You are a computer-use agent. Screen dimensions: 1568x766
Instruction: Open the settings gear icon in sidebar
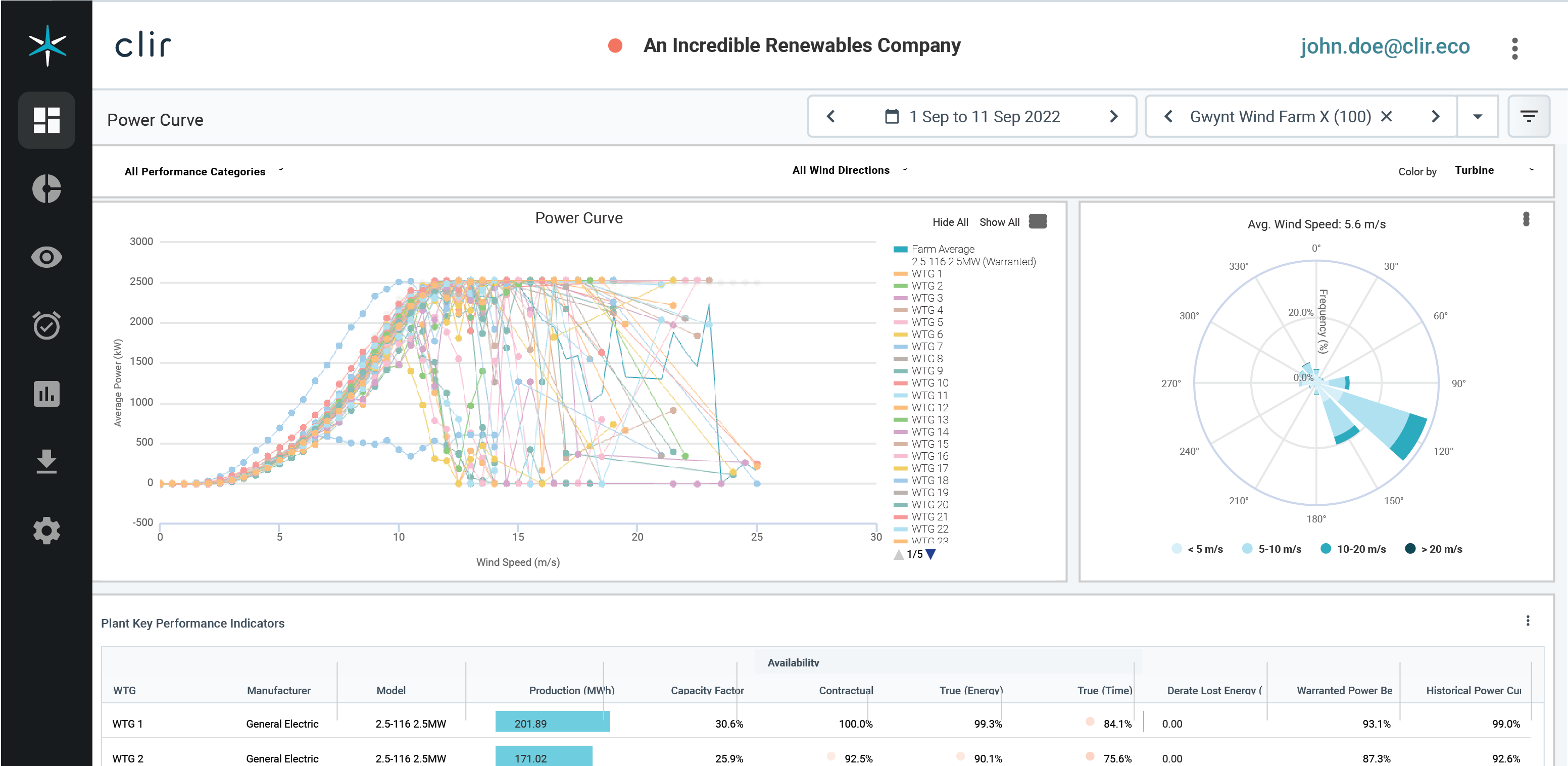pos(46,531)
